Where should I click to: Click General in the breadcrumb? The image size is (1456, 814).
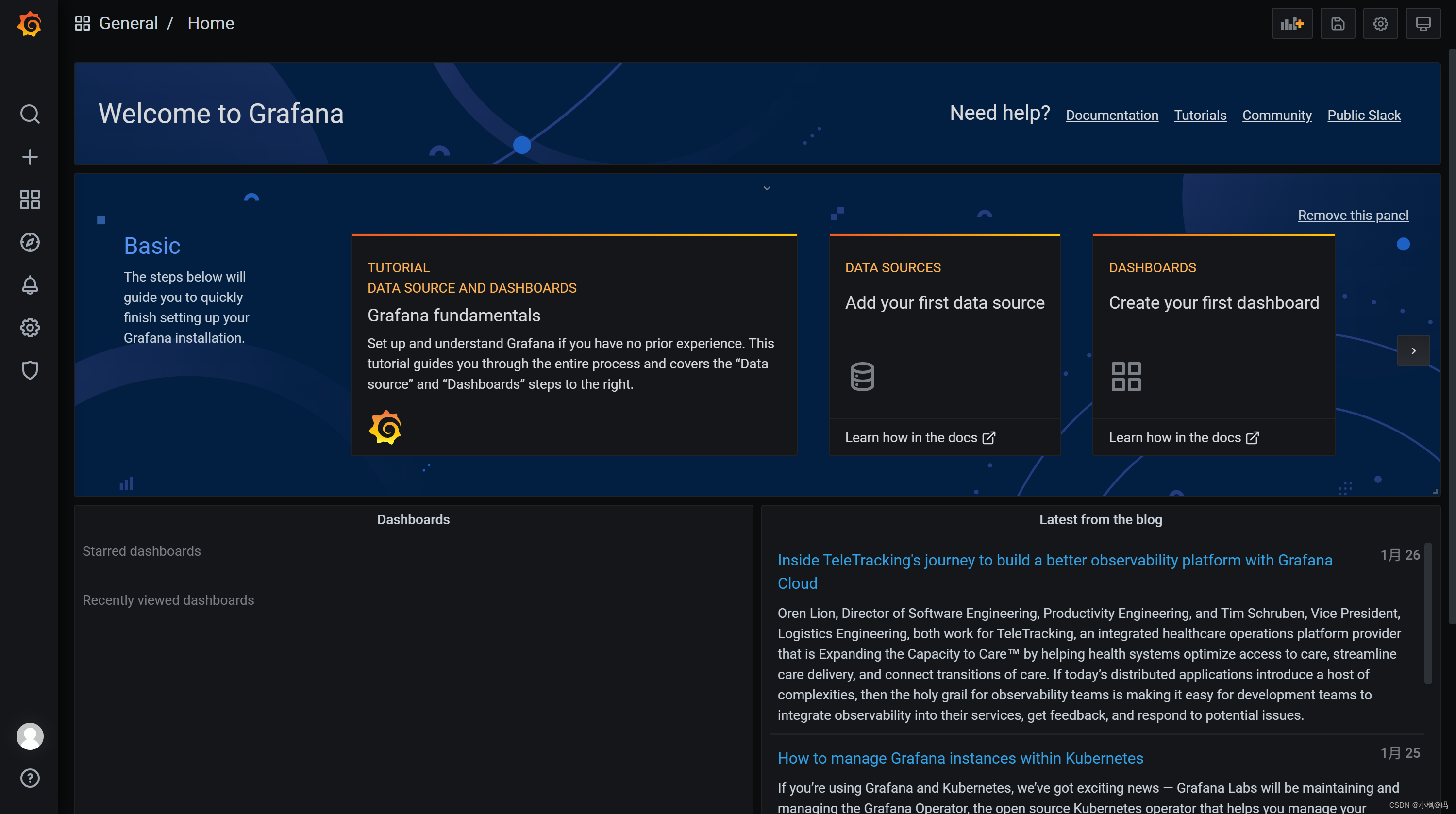click(128, 23)
